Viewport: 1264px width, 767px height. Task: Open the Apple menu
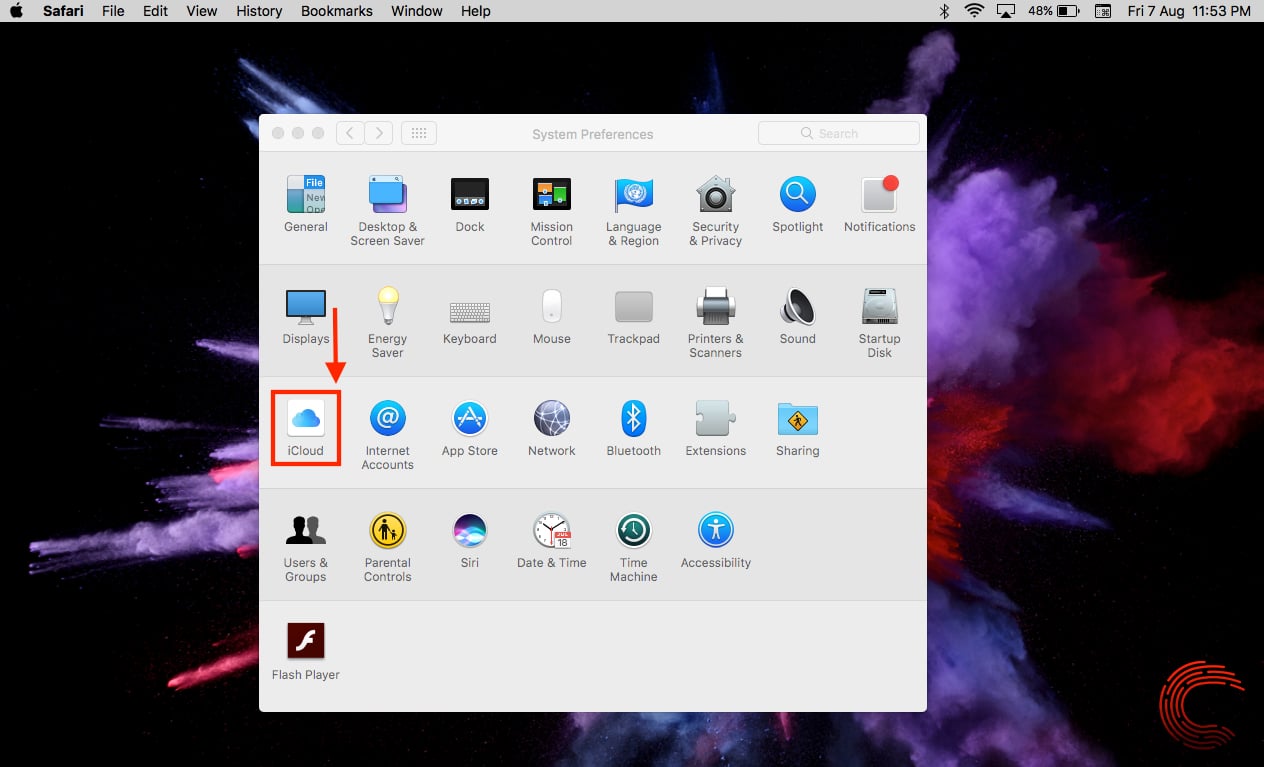click(16, 11)
